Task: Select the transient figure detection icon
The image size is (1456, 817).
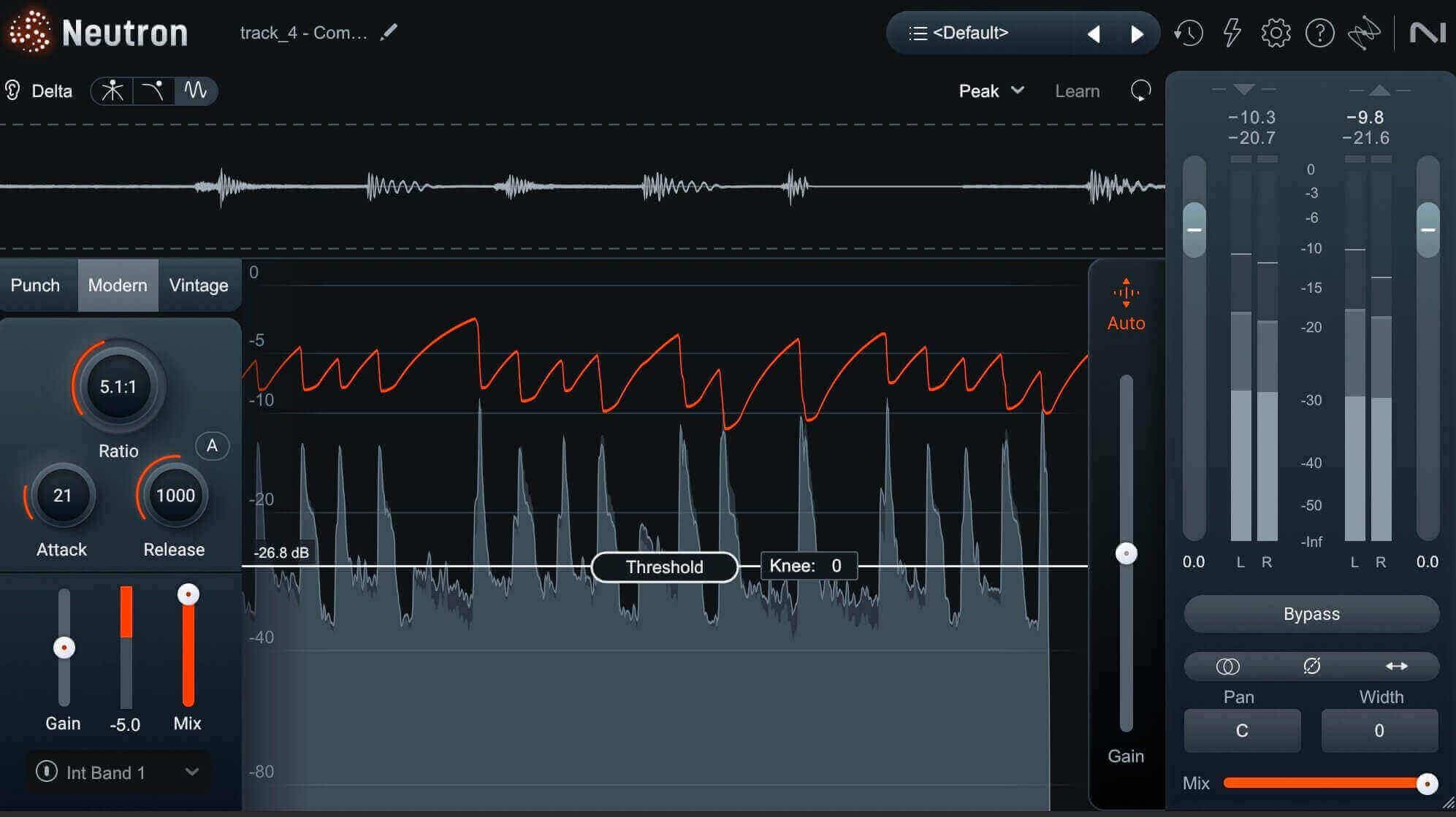Action: click(x=113, y=91)
